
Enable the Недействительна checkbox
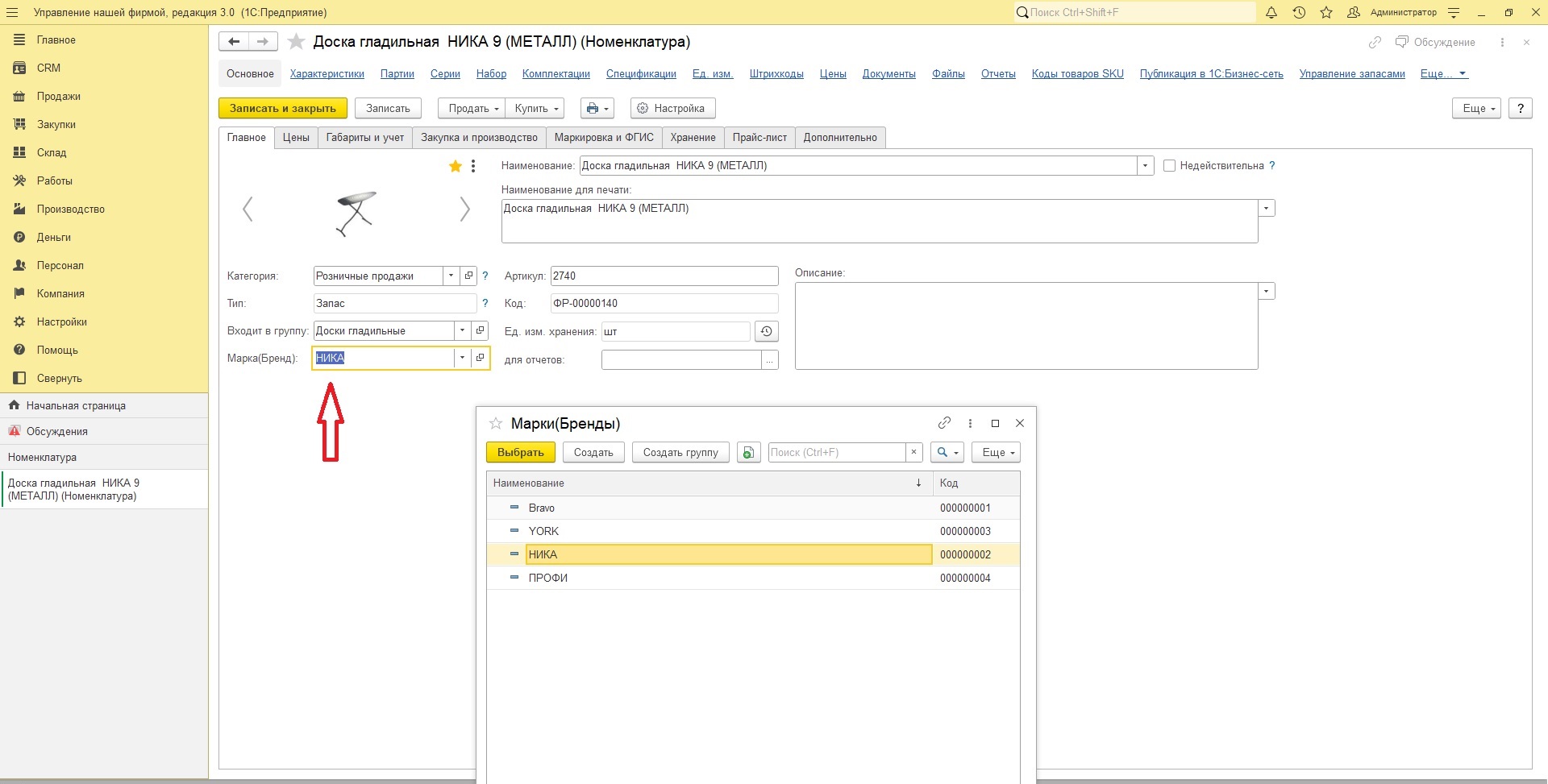(x=1169, y=166)
